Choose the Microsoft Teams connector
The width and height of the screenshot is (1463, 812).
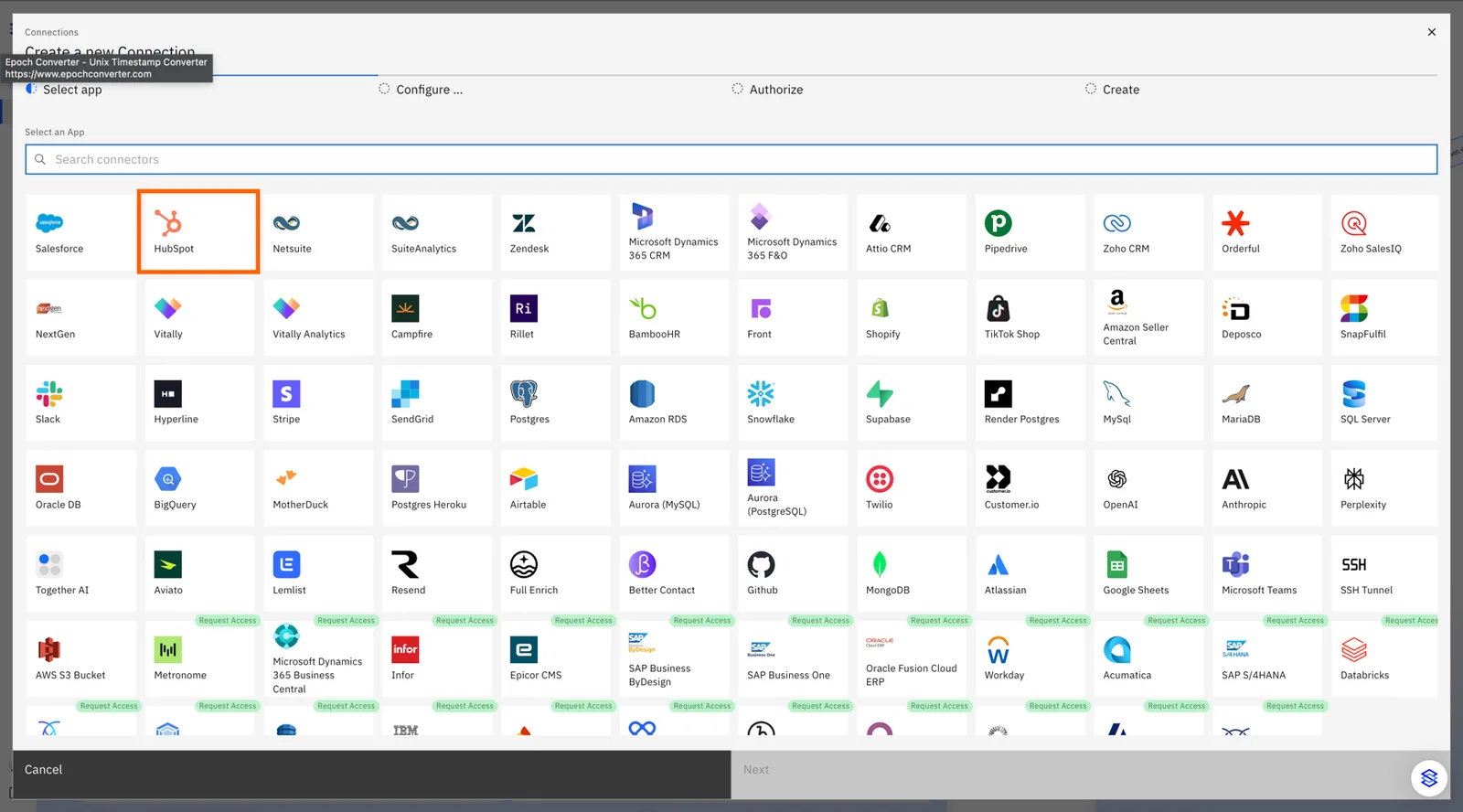coord(1267,573)
